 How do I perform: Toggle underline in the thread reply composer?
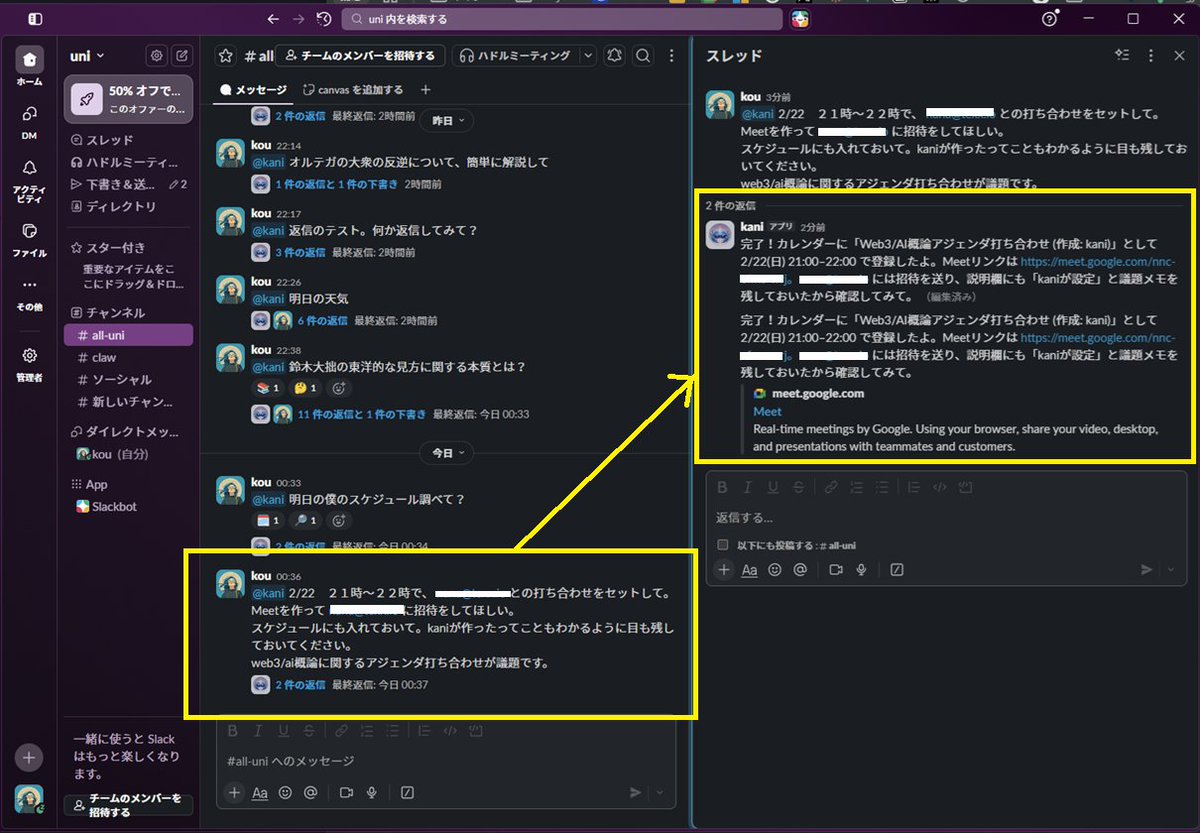(773, 487)
